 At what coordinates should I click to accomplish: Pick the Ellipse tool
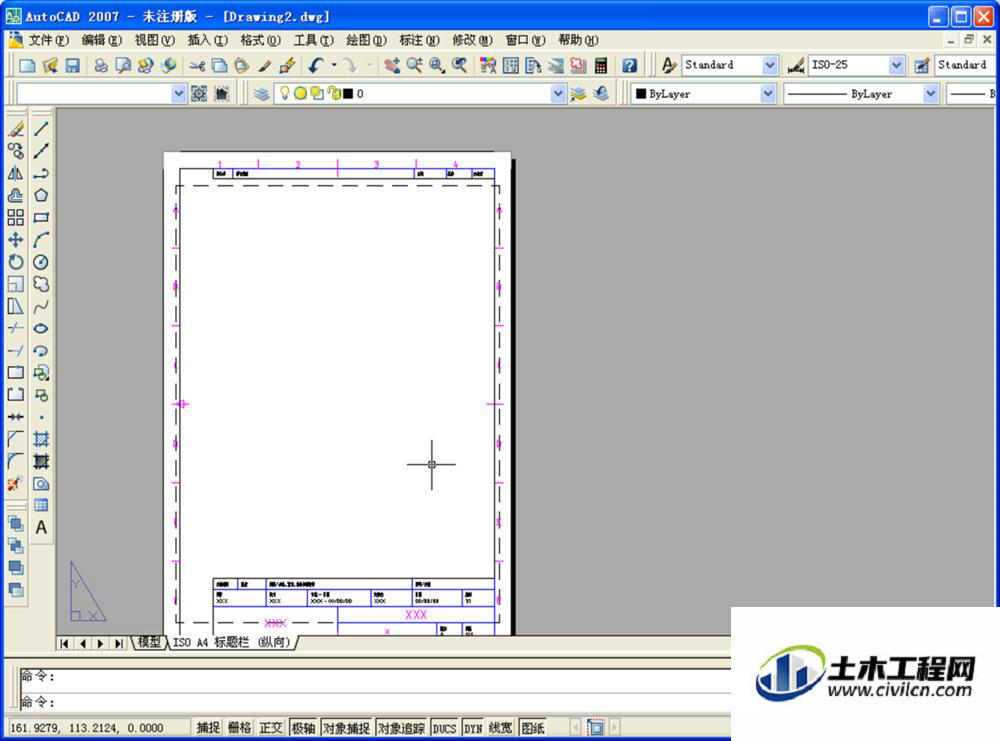click(x=41, y=328)
